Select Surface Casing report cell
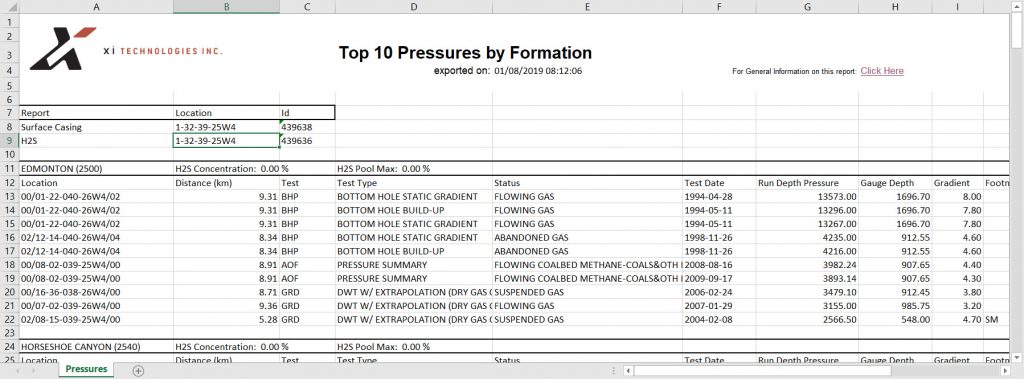Screen dimensions: 1024x379 click(96, 127)
